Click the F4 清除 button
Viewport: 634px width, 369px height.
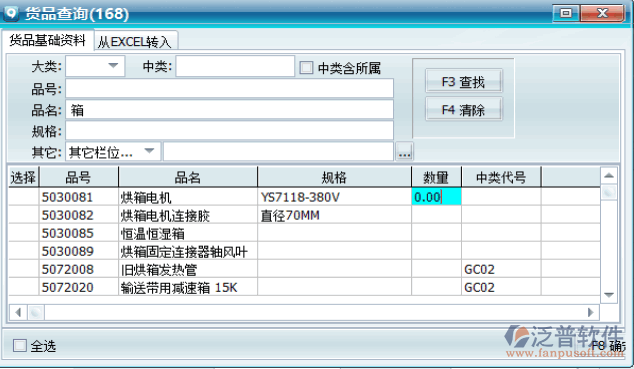point(463,110)
